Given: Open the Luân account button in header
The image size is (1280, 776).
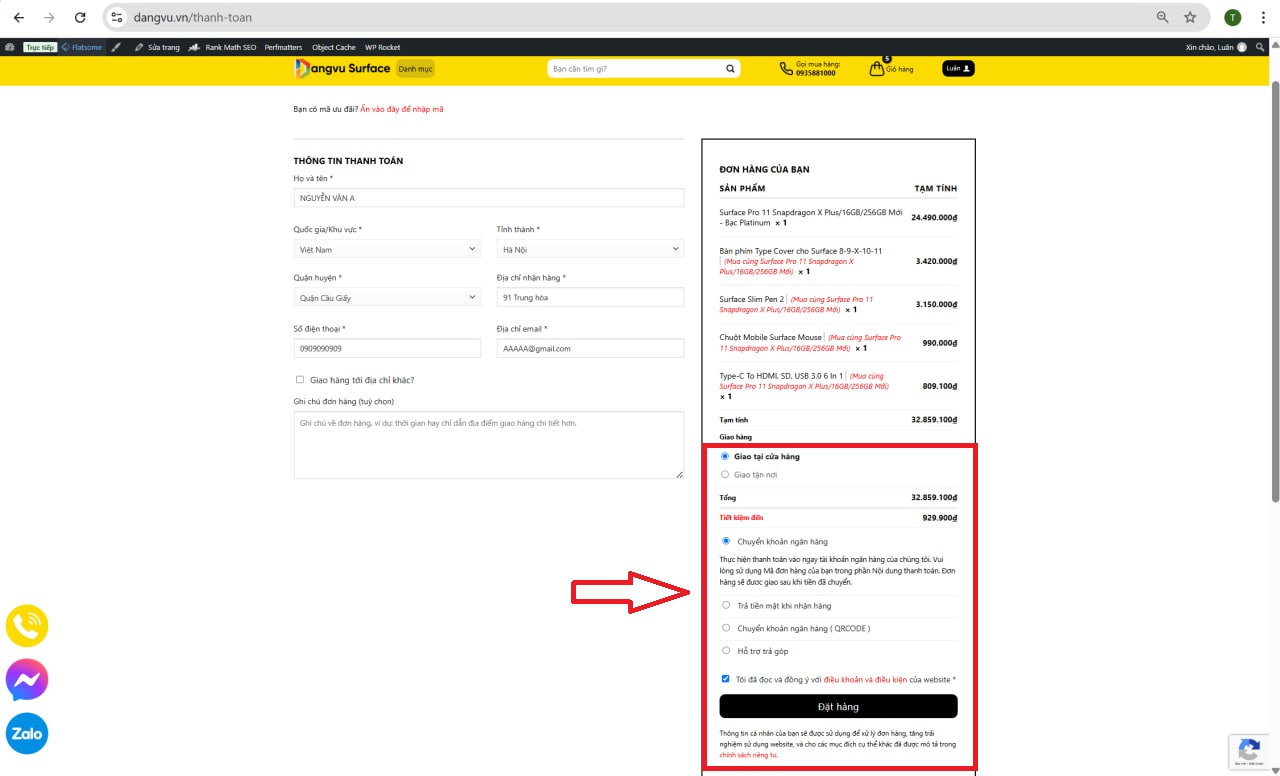Looking at the screenshot, I should [x=958, y=69].
